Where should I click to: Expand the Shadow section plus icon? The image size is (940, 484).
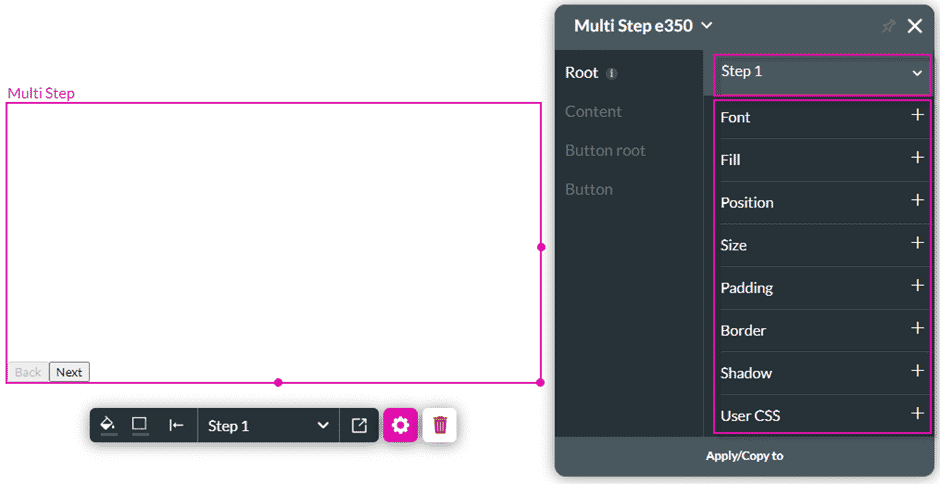(917, 371)
